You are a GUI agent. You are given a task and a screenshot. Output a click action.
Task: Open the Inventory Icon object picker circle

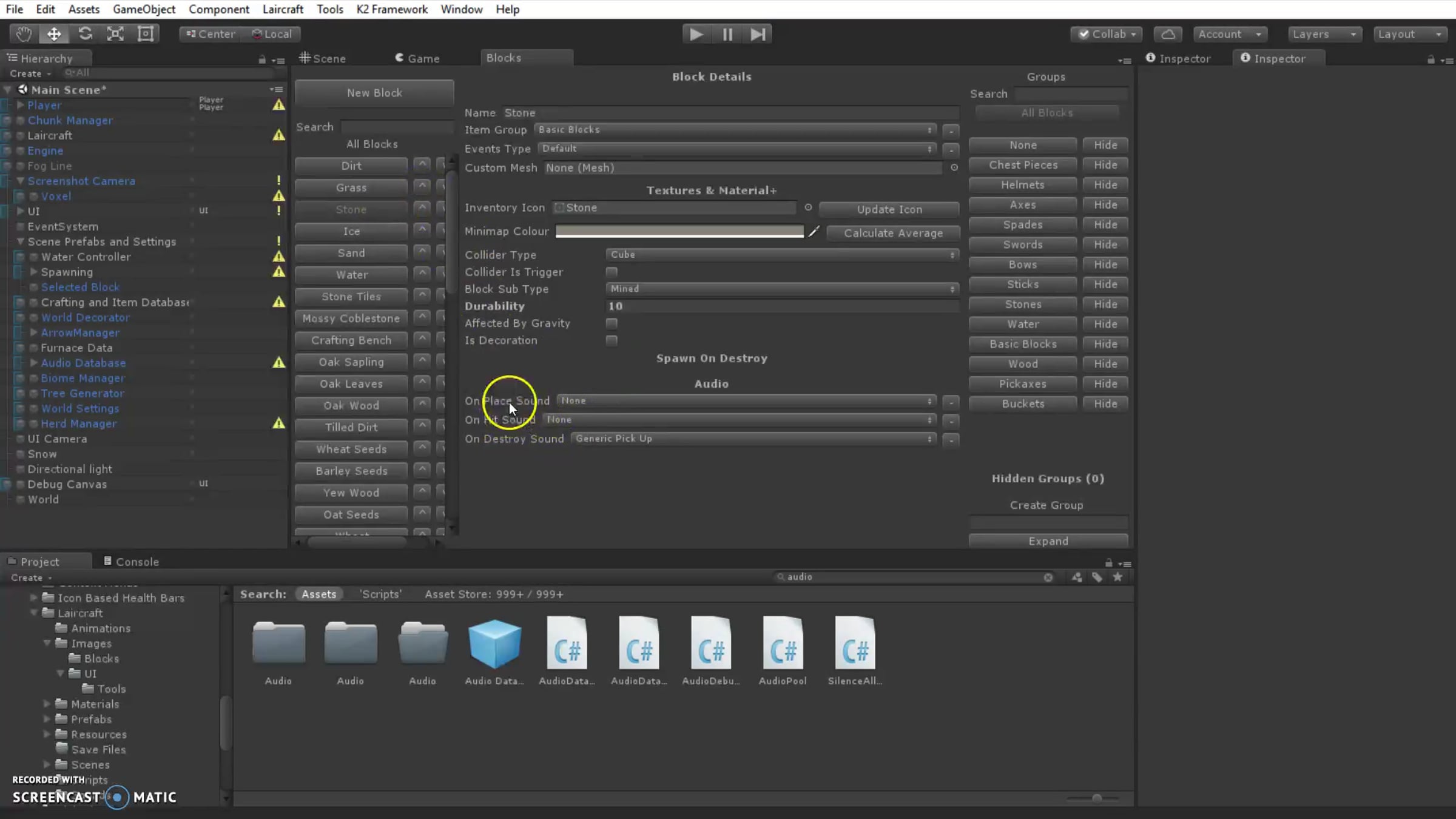coord(808,207)
